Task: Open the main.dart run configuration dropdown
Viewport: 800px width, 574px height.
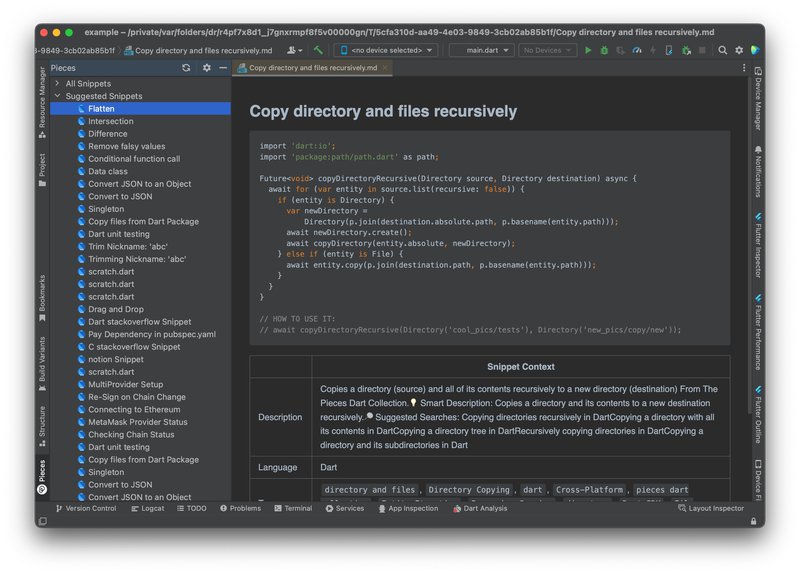Action: (482, 50)
